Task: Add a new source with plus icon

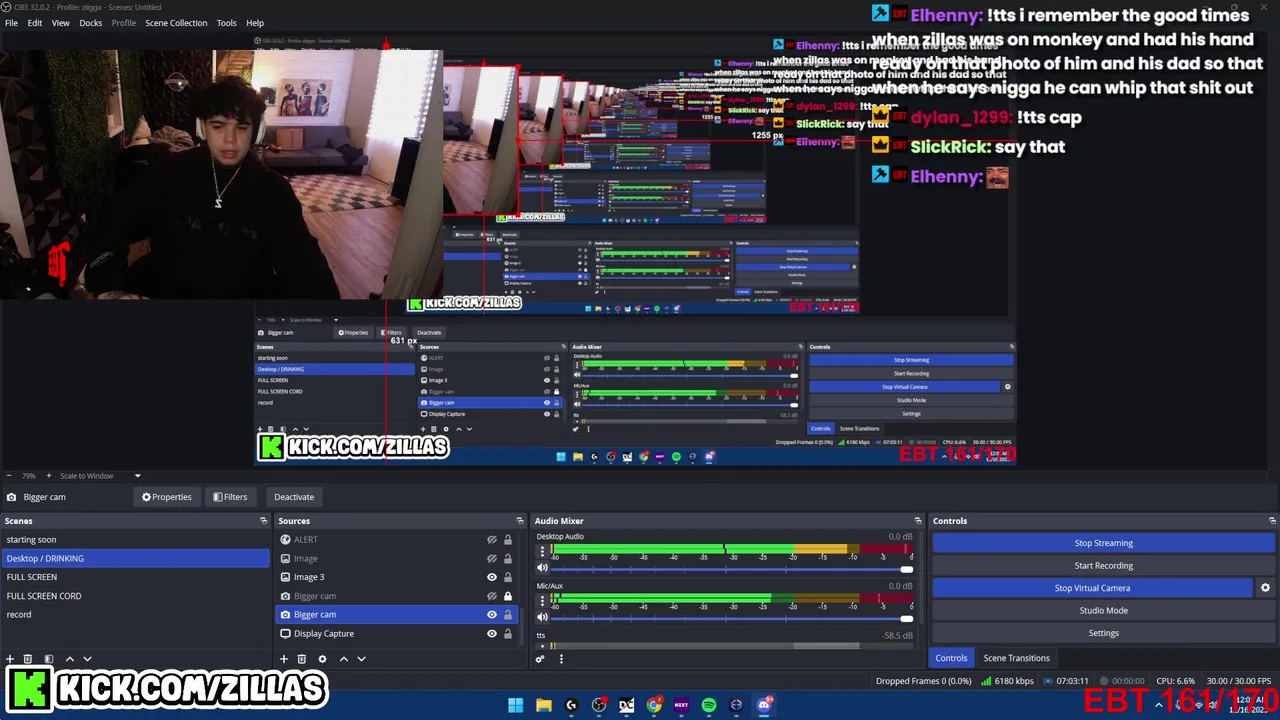Action: [283, 659]
